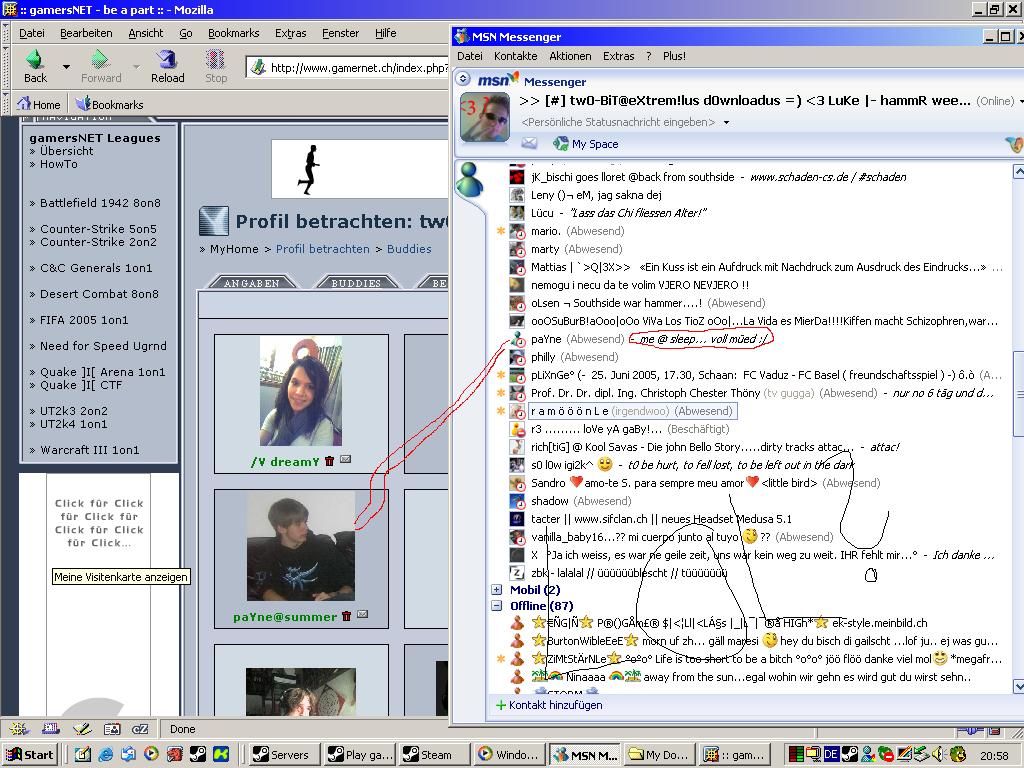
Task: Remove buddy paYne@summer with the trash icon
Action: coord(347,616)
